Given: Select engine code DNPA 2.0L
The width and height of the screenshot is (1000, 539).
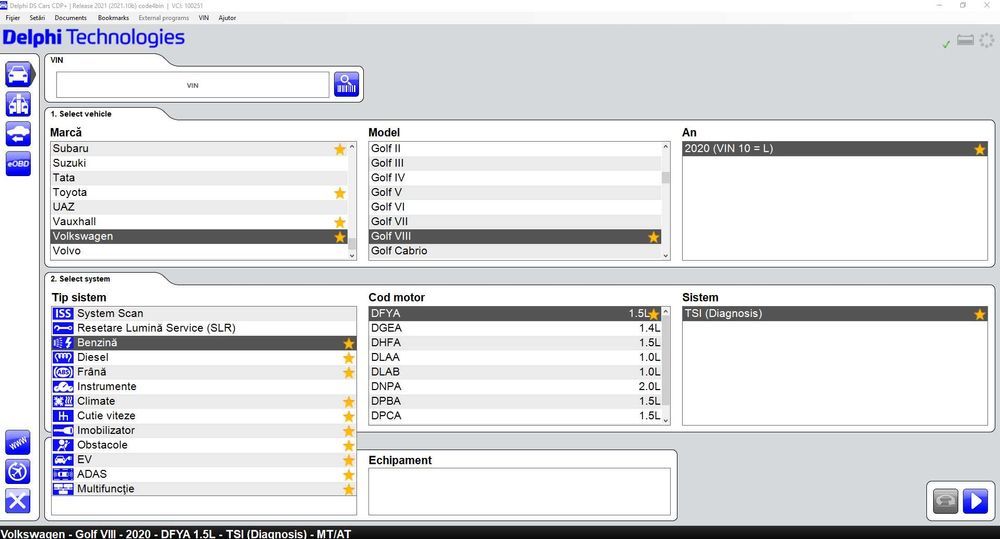Looking at the screenshot, I should tap(515, 386).
